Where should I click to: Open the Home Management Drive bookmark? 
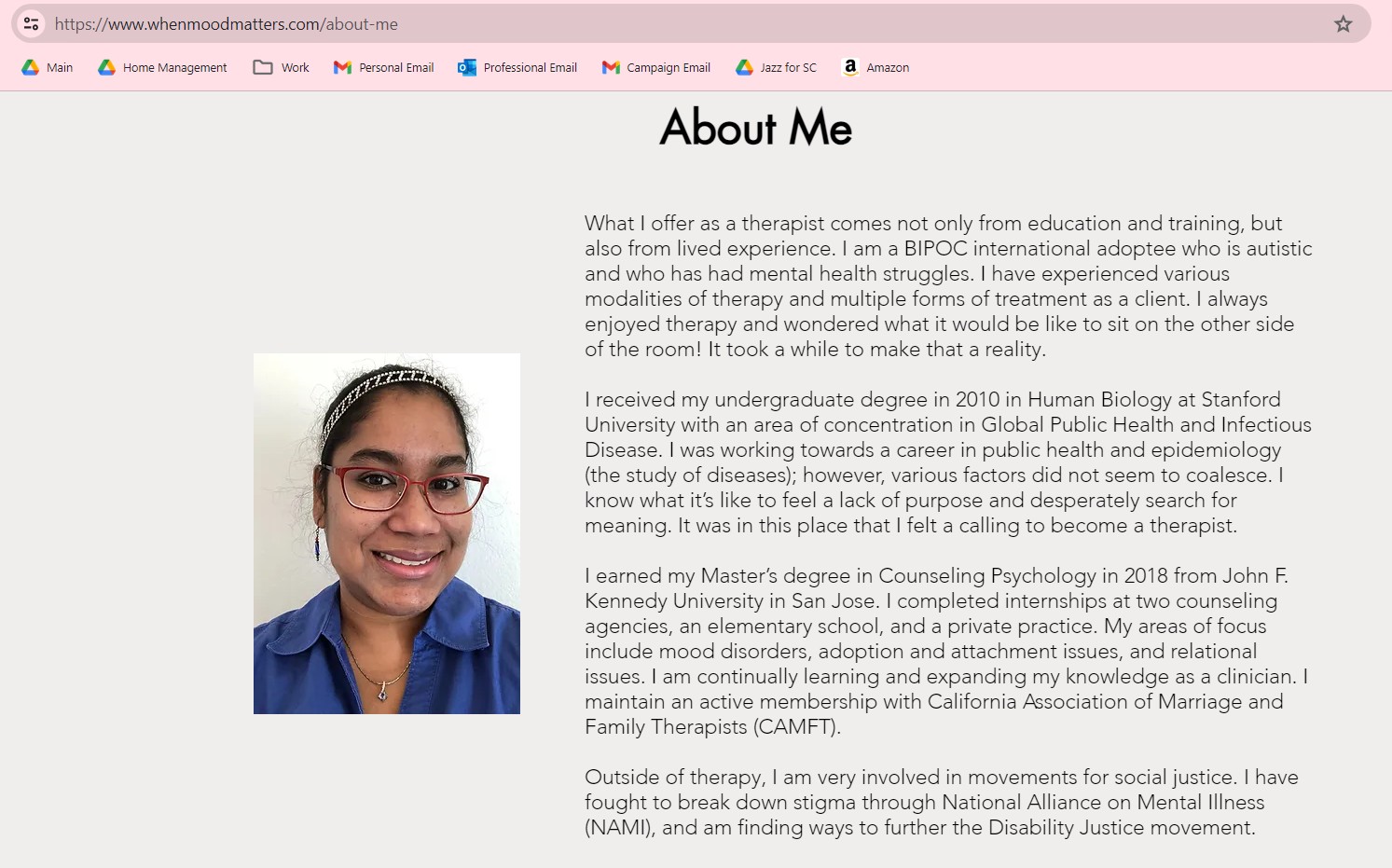point(163,67)
